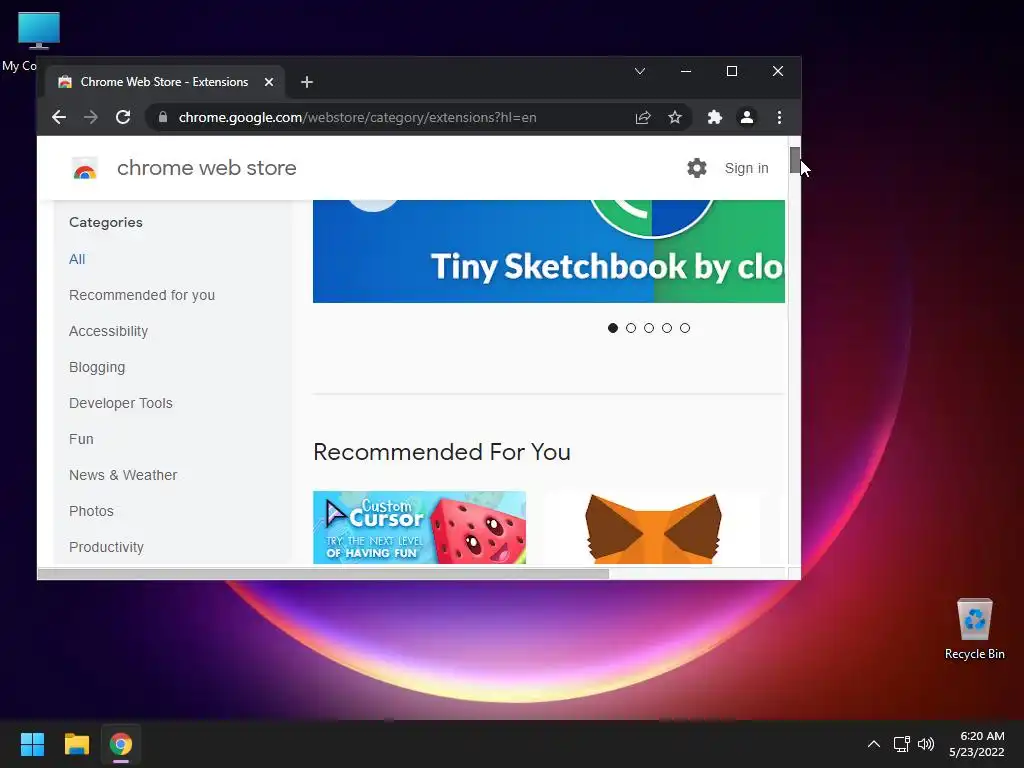
Task: Select the fifth carousel dot
Action: (x=684, y=328)
